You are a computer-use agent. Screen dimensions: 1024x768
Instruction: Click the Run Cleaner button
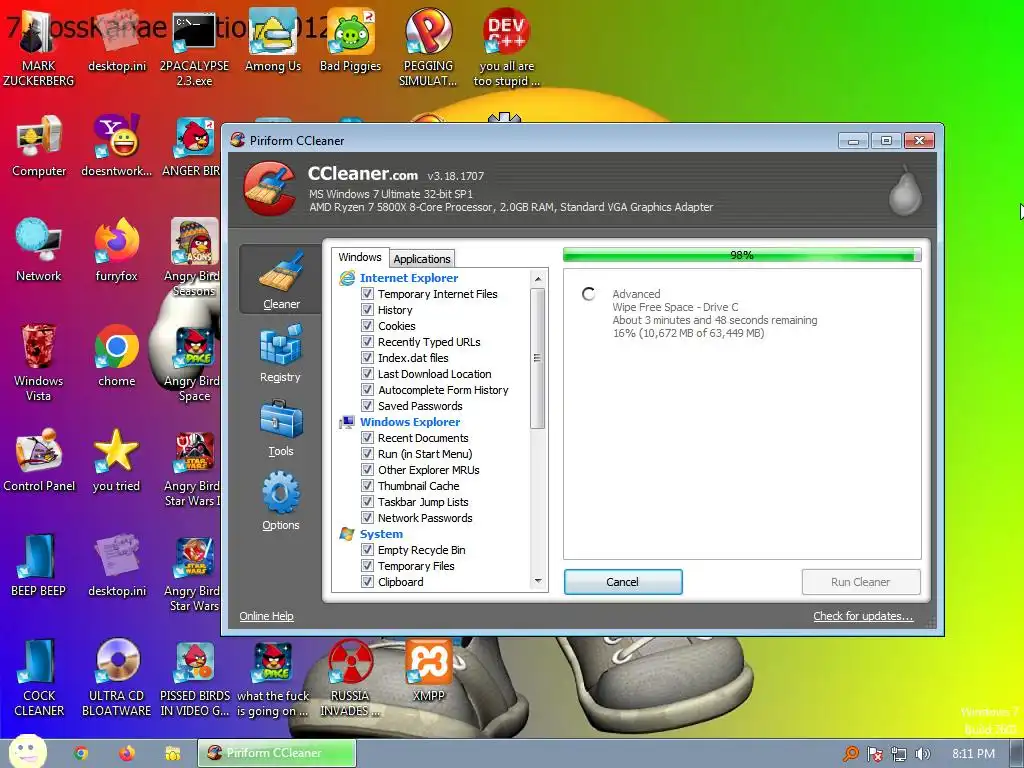coord(861,582)
